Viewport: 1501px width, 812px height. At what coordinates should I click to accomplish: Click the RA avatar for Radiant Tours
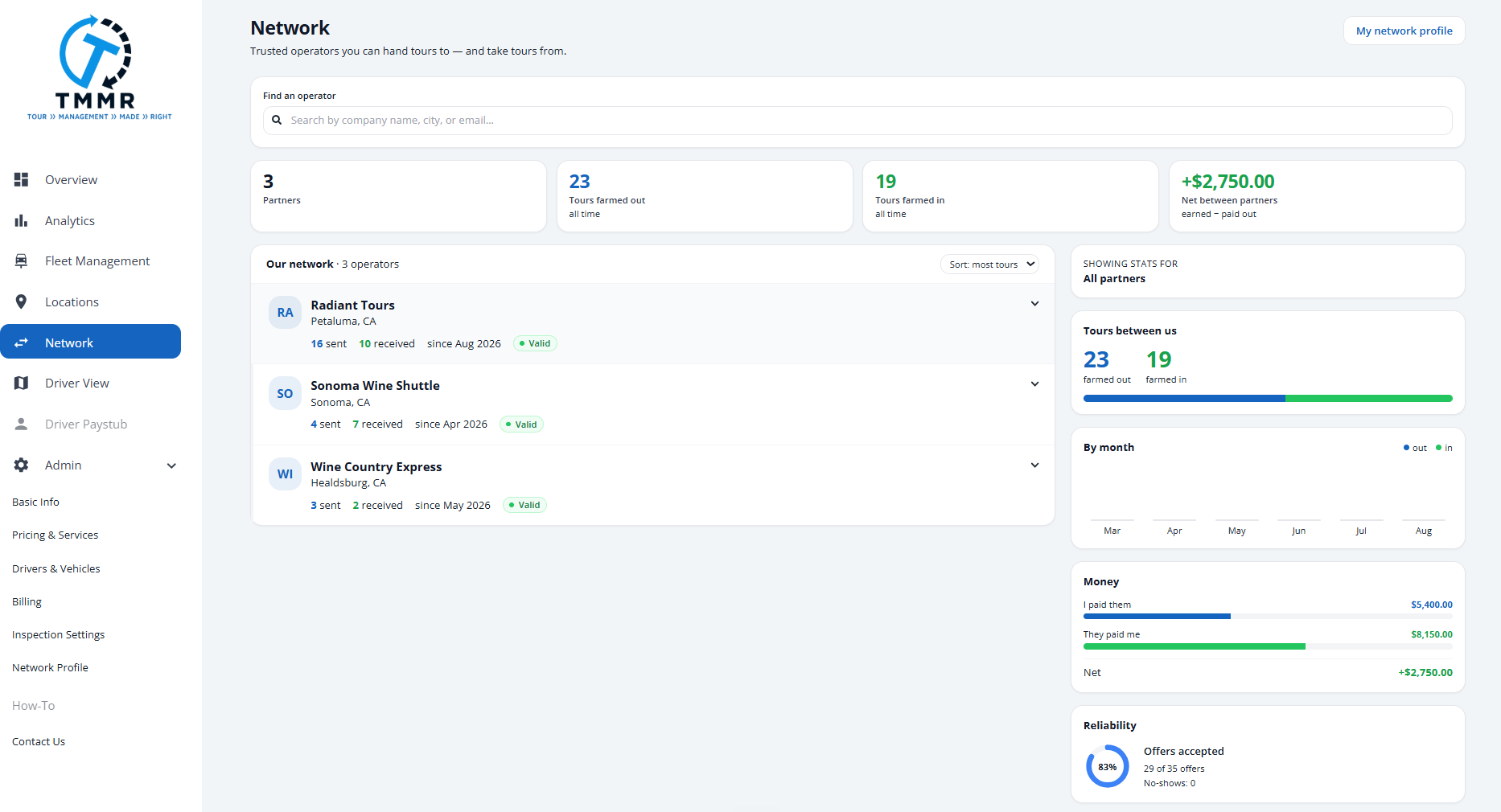285,312
